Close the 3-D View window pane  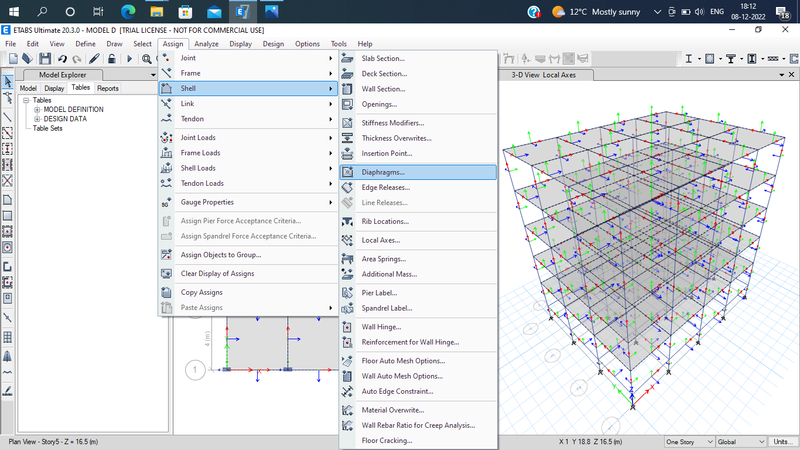[791, 75]
